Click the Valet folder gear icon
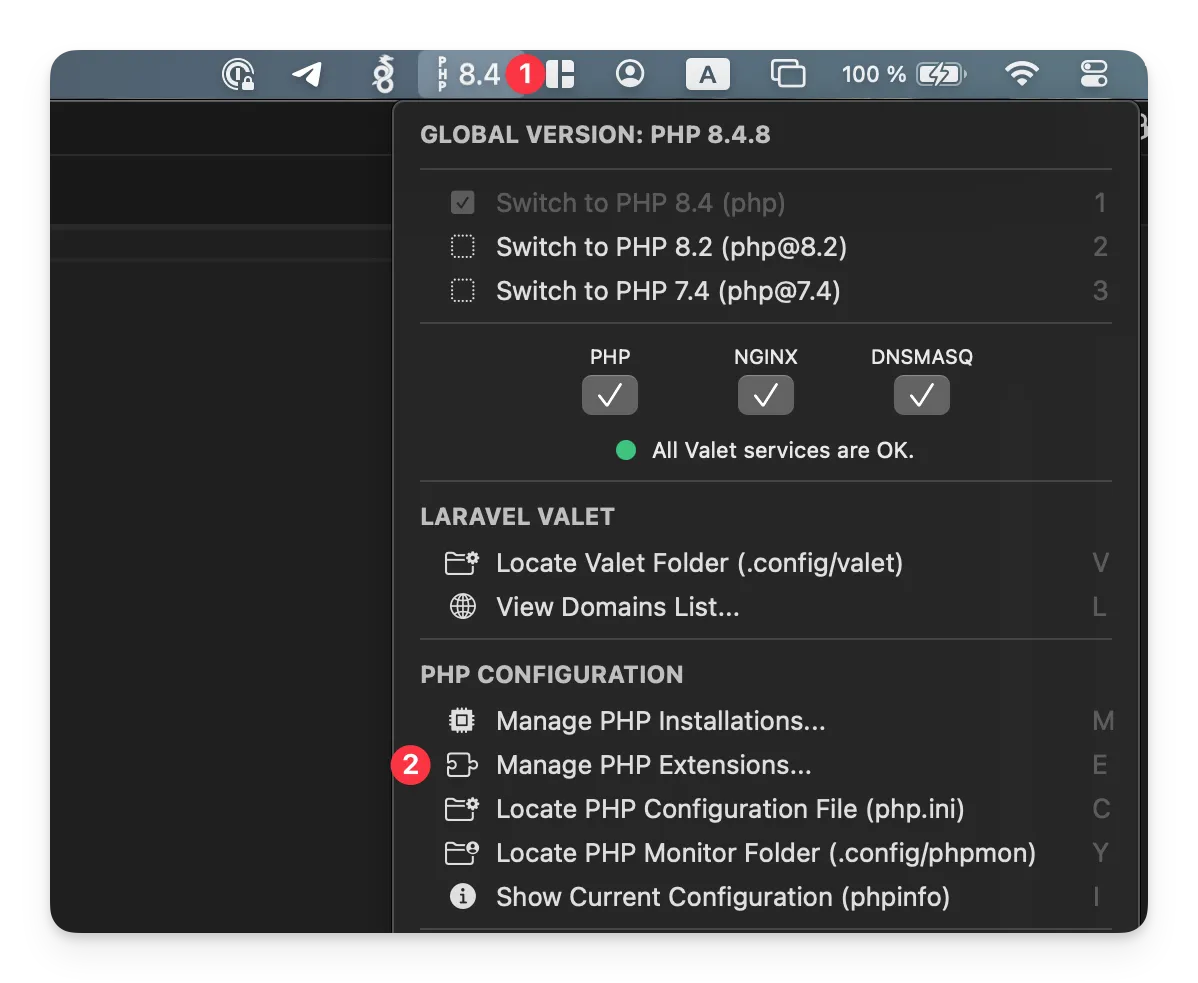 click(462, 563)
